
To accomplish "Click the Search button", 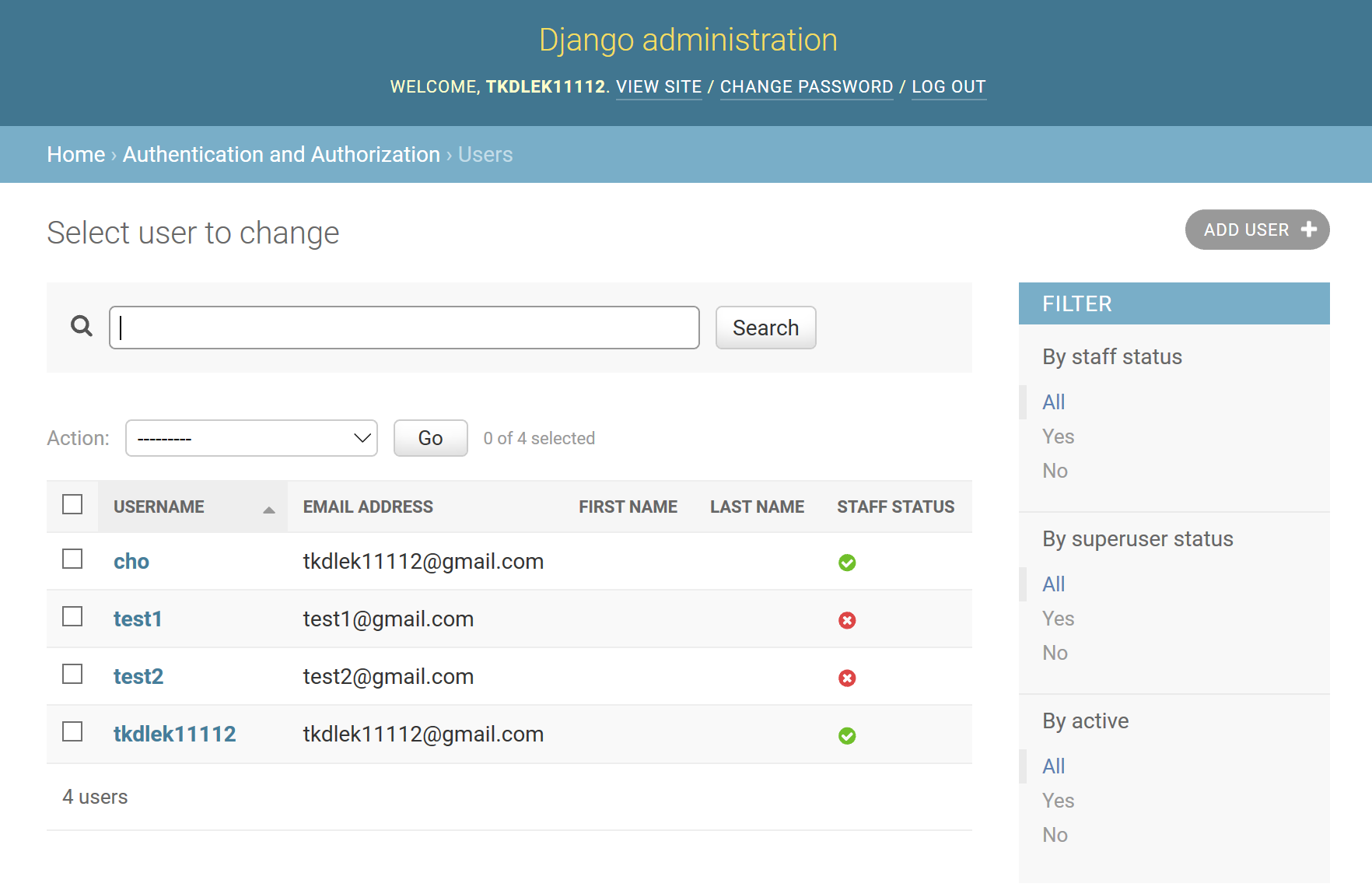I will tap(765, 328).
